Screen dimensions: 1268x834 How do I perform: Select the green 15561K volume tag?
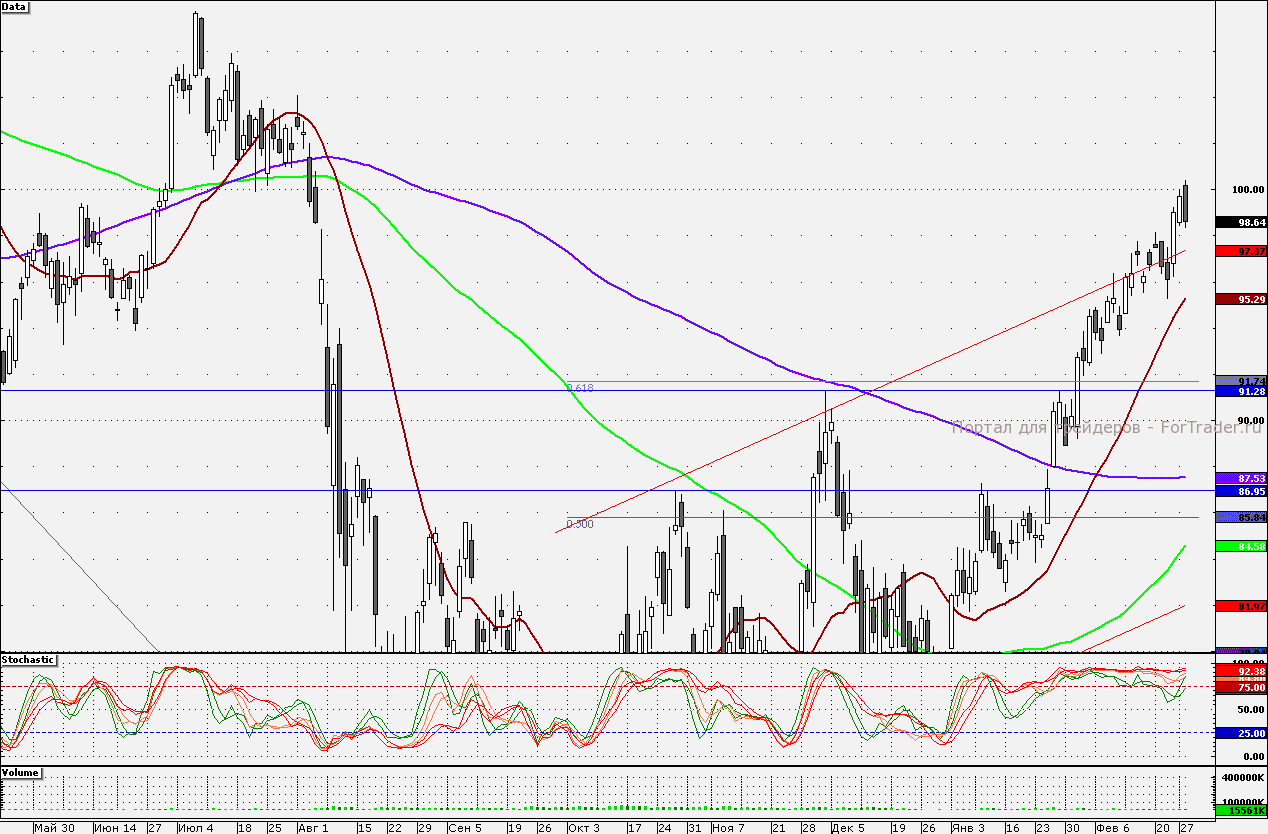coord(1240,811)
